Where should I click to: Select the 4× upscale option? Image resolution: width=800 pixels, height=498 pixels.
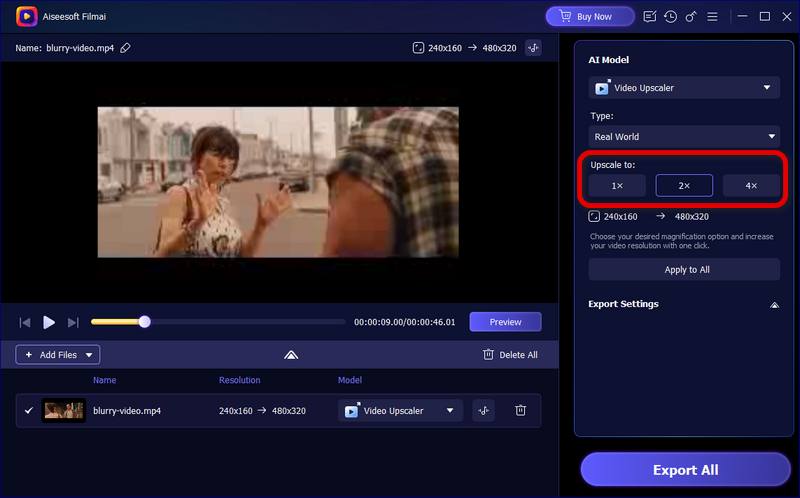pyautogui.click(x=751, y=186)
